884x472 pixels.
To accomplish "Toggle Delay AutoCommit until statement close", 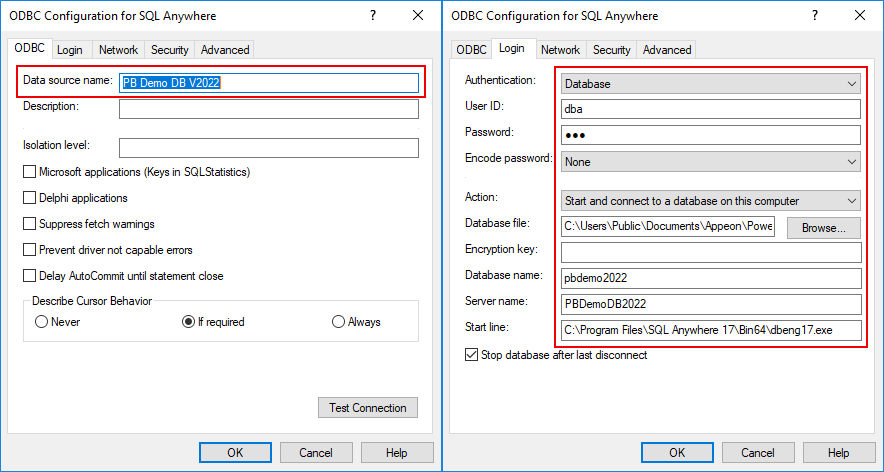I will (30, 276).
